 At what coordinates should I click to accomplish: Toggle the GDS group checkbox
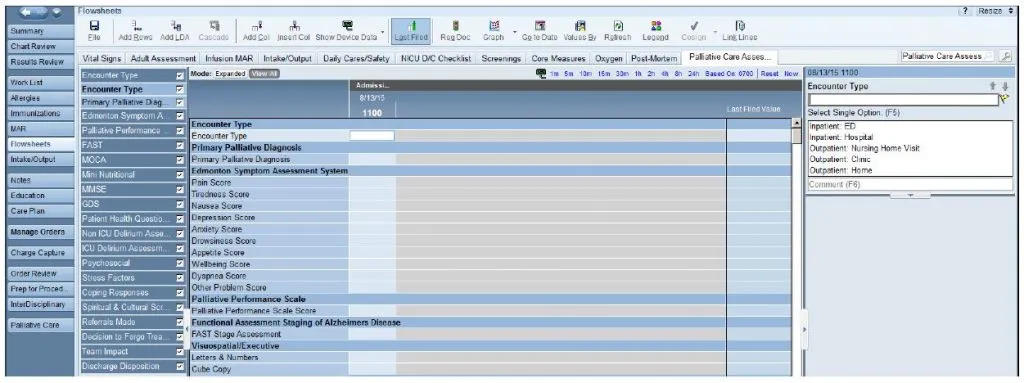180,204
